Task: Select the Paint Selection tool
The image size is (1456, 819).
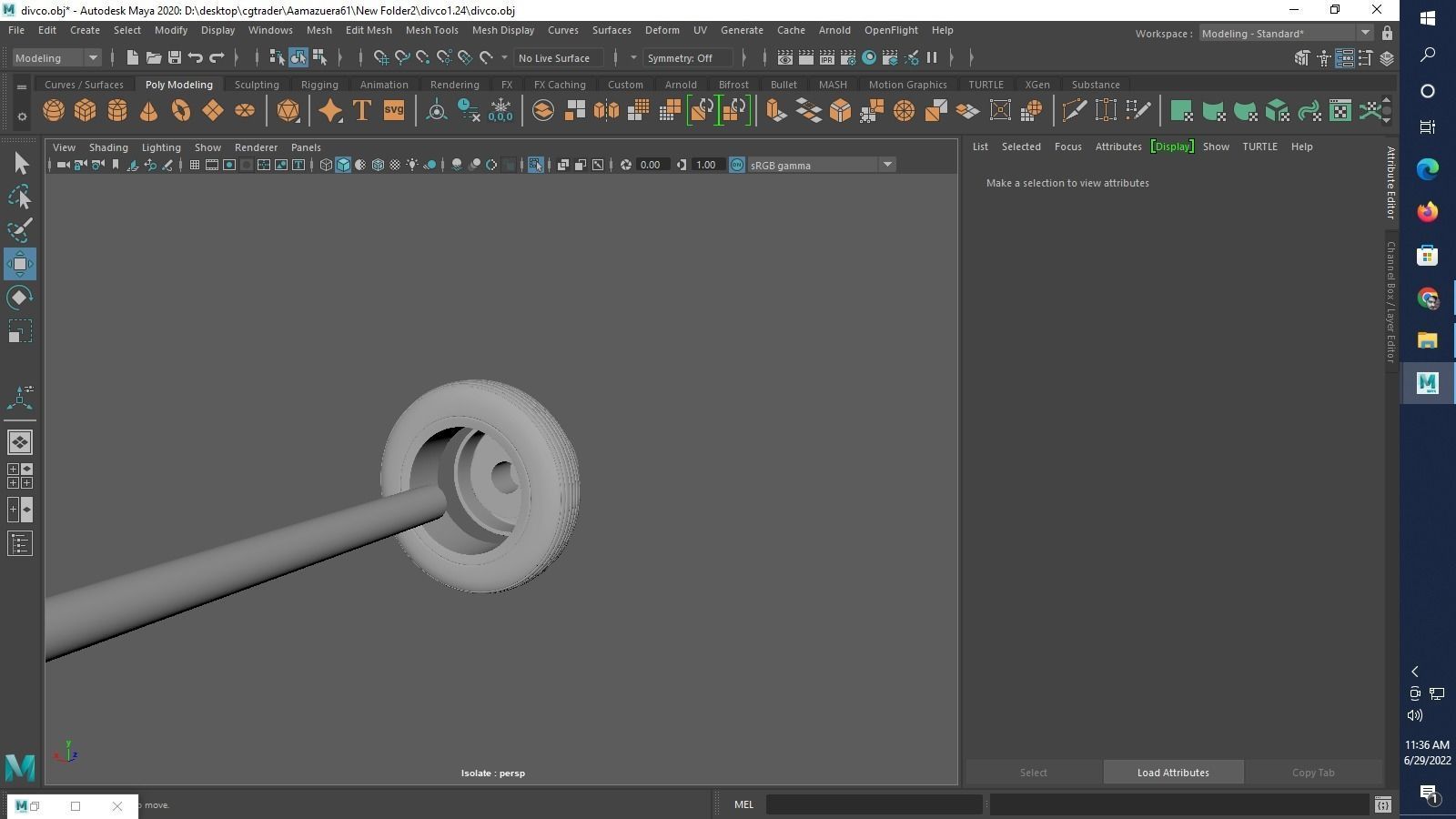Action: [20, 230]
